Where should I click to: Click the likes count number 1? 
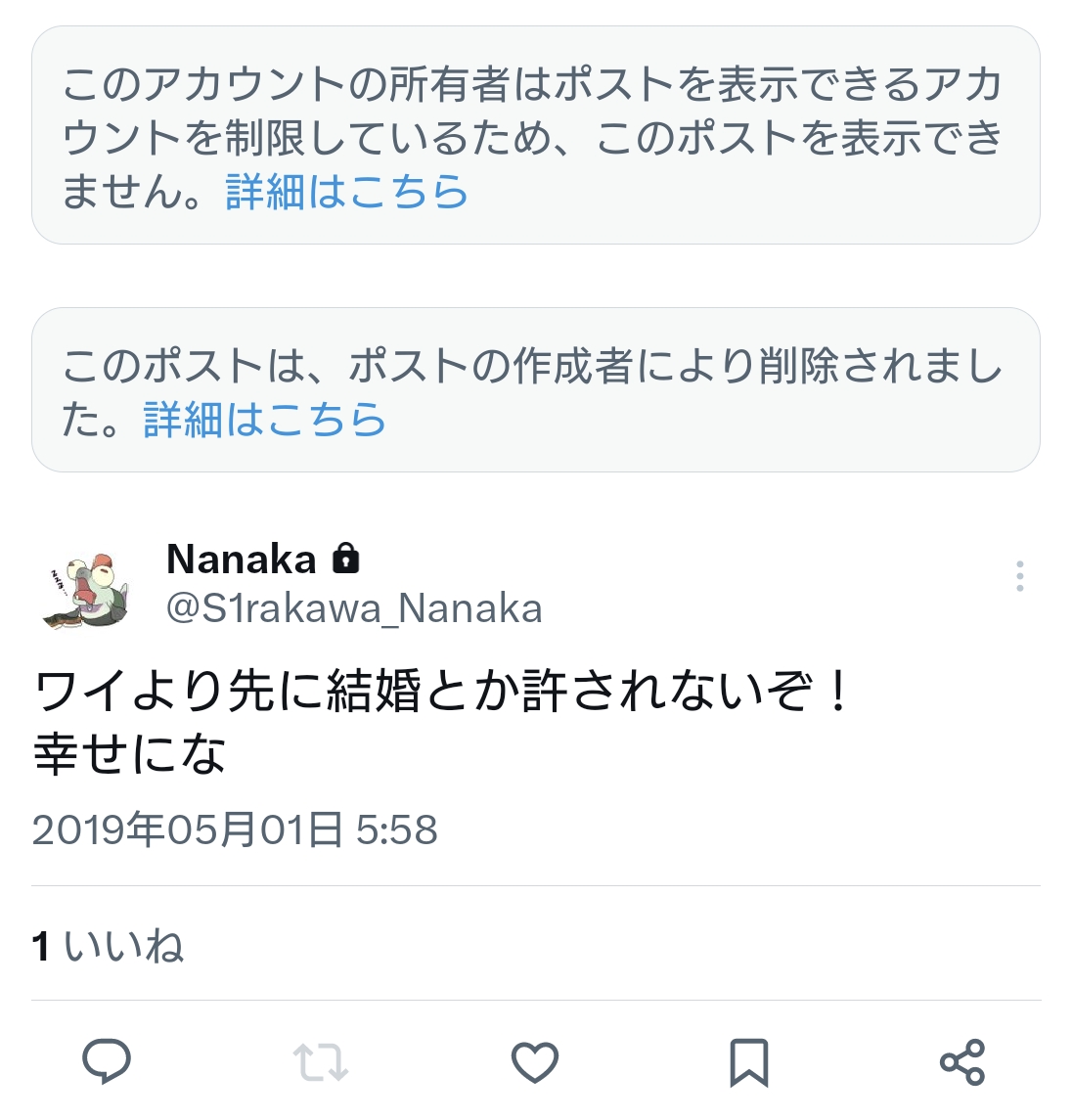coord(41,946)
